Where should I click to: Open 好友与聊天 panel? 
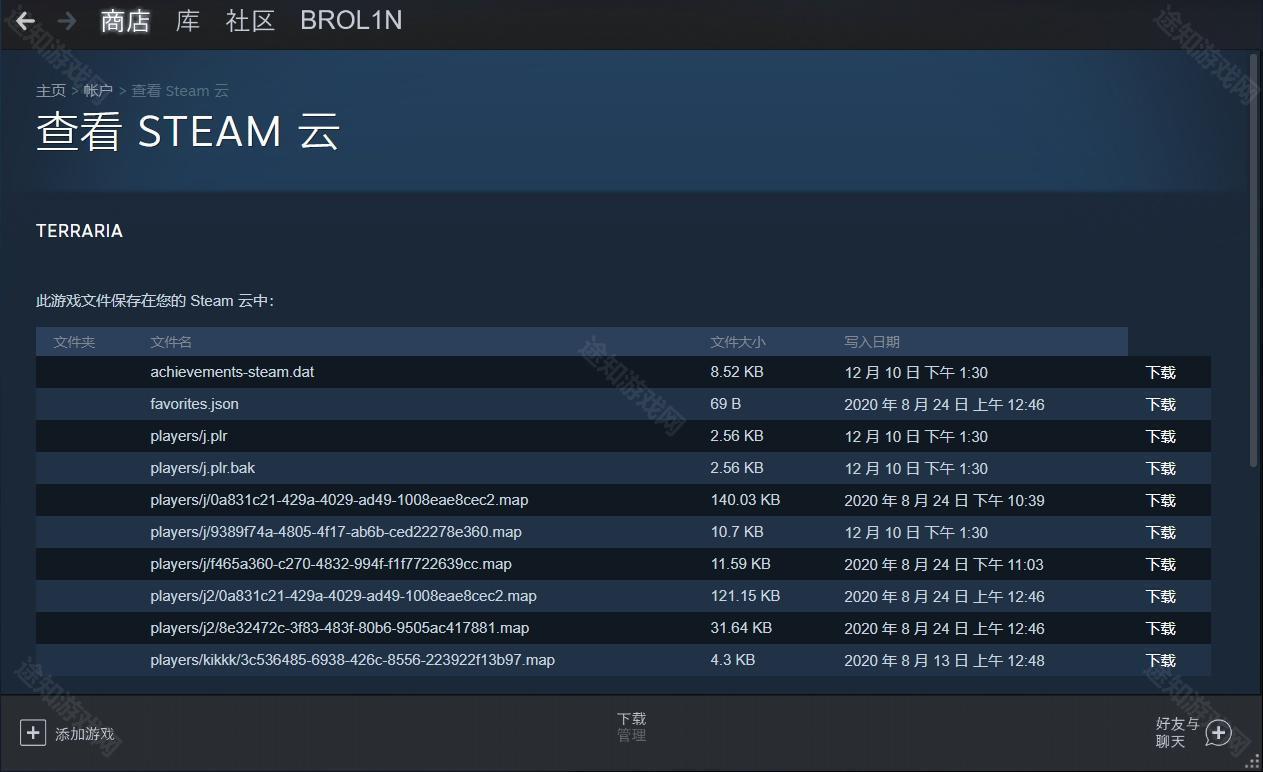click(1177, 732)
